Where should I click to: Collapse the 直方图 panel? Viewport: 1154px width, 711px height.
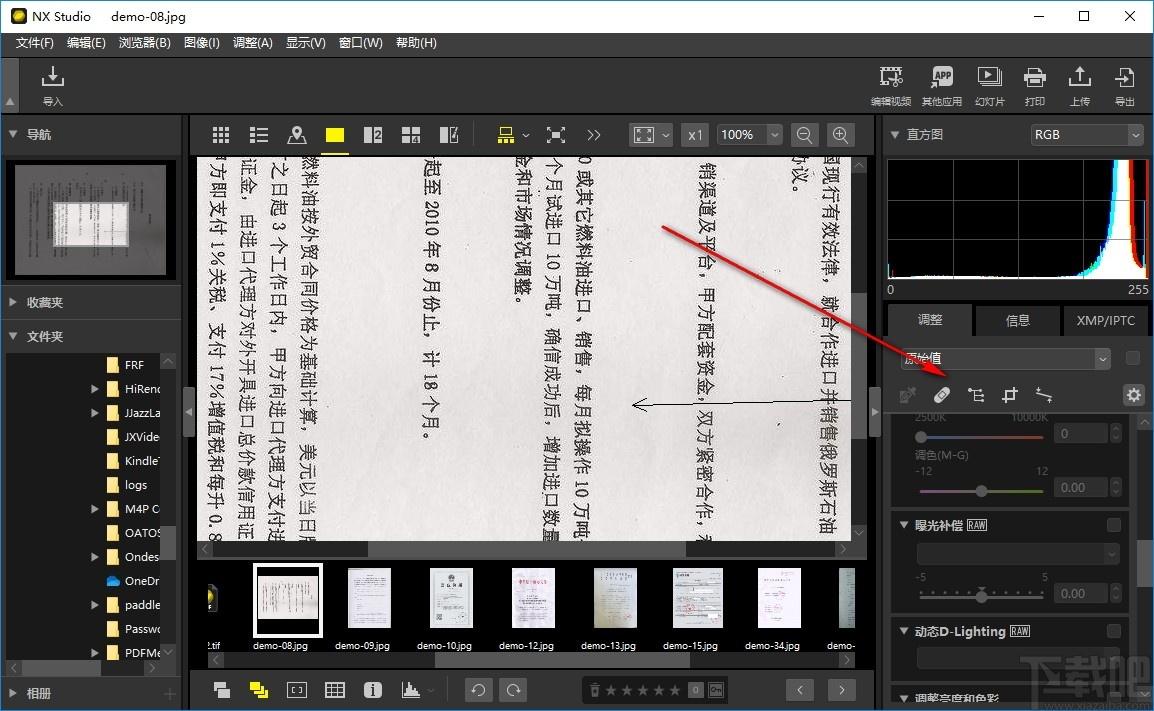(x=895, y=135)
